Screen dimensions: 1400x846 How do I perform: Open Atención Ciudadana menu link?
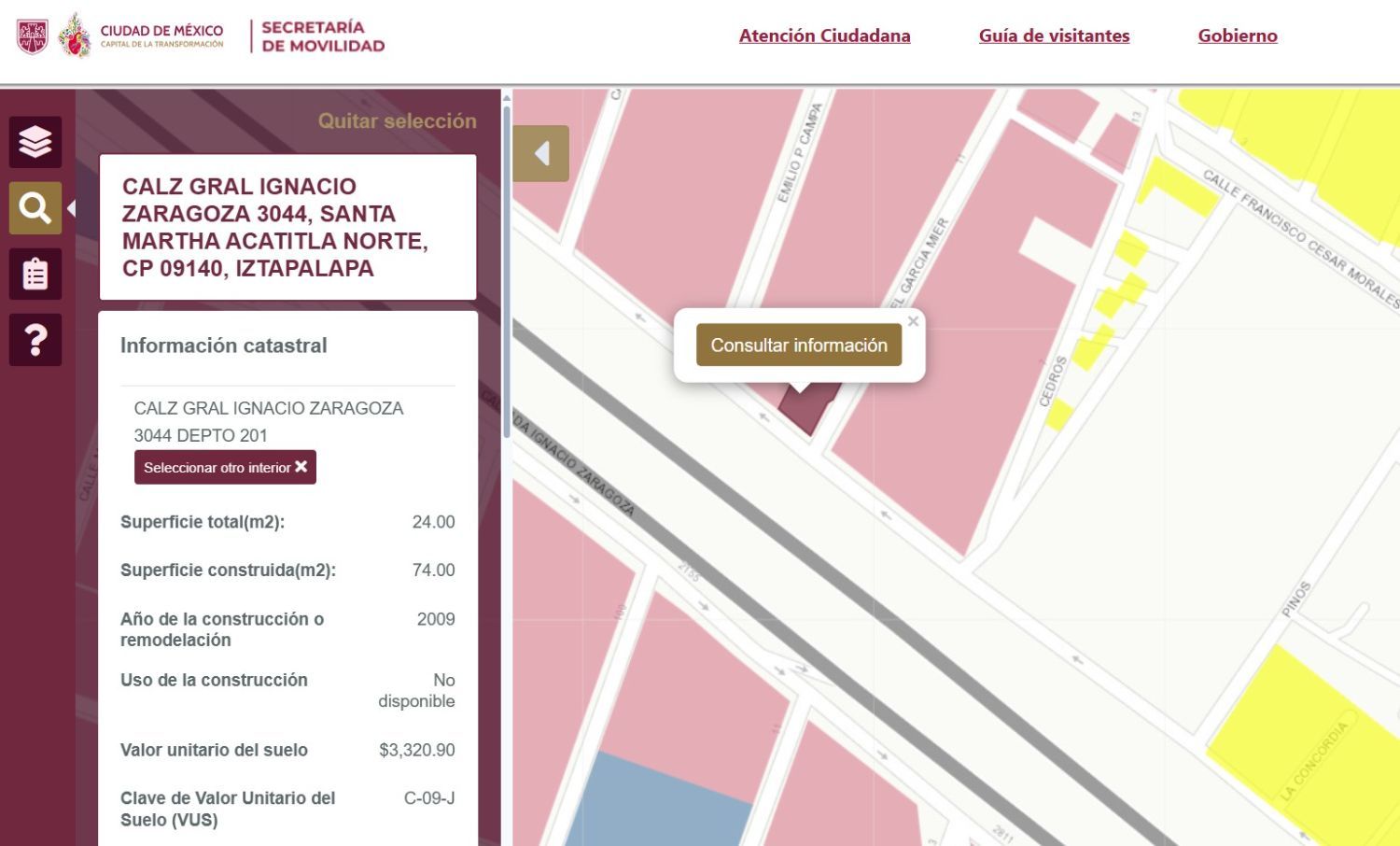[x=824, y=35]
